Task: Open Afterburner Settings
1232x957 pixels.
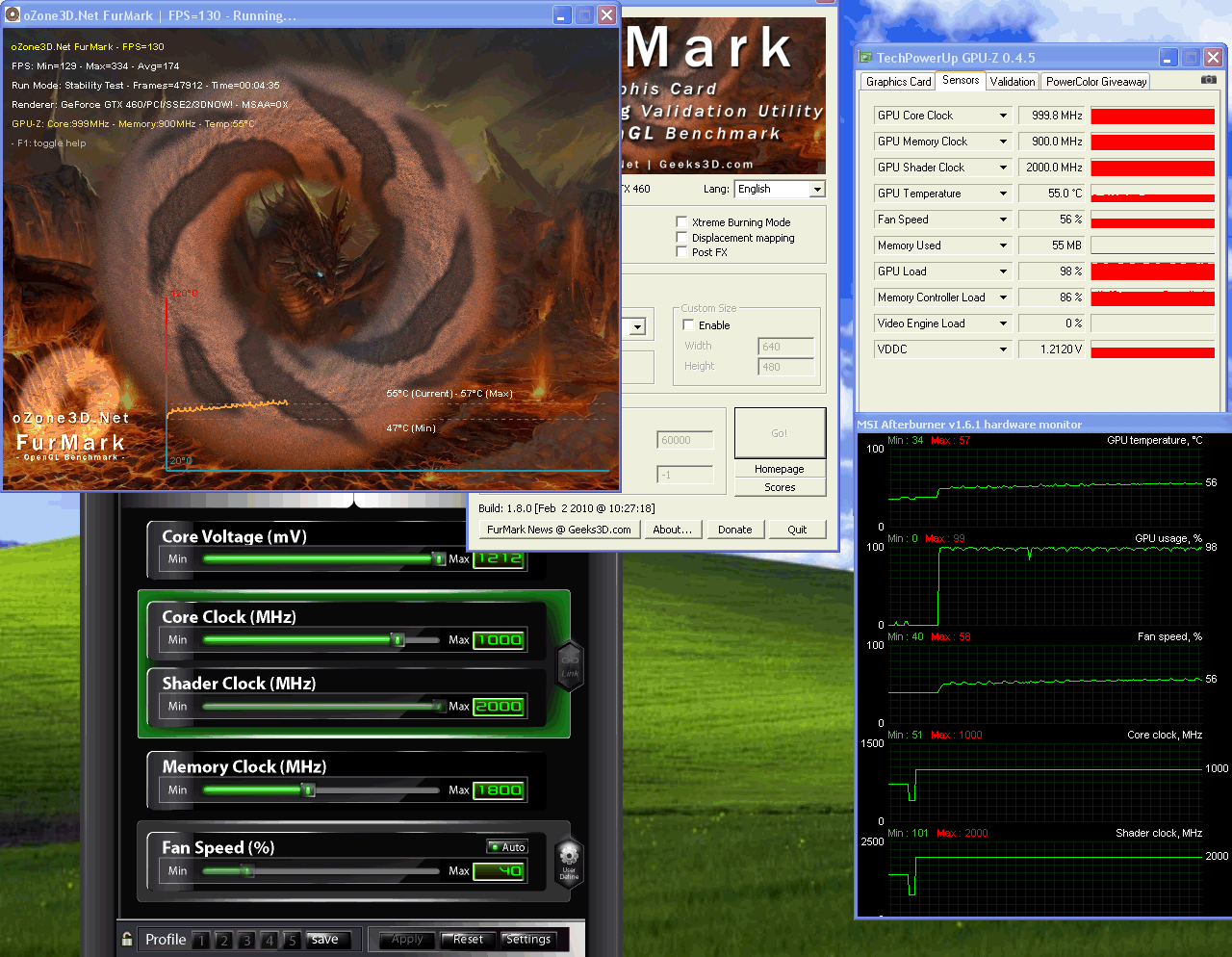Action: click(x=528, y=940)
